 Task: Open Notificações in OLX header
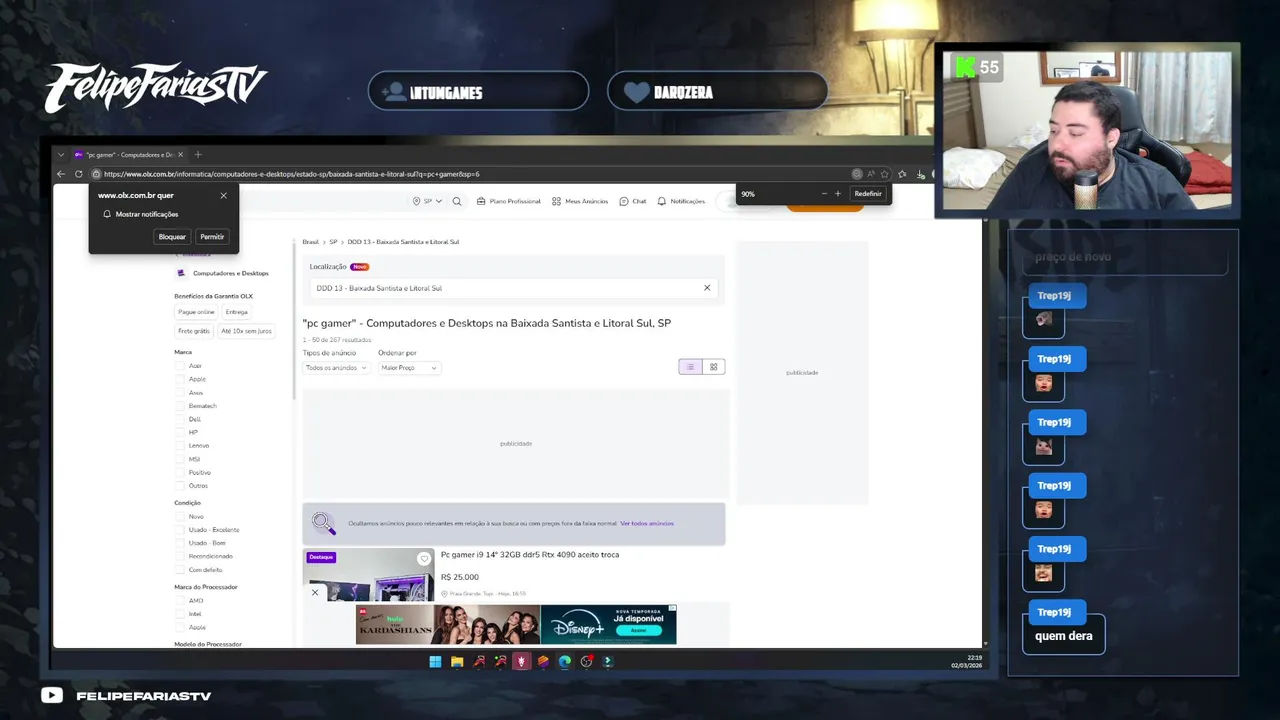pos(681,201)
